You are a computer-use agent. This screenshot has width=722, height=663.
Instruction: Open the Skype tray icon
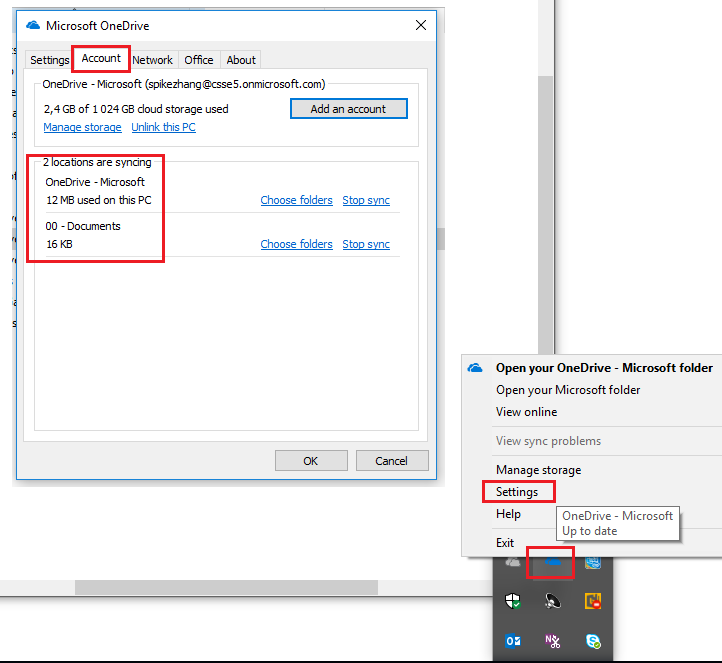pyautogui.click(x=593, y=641)
